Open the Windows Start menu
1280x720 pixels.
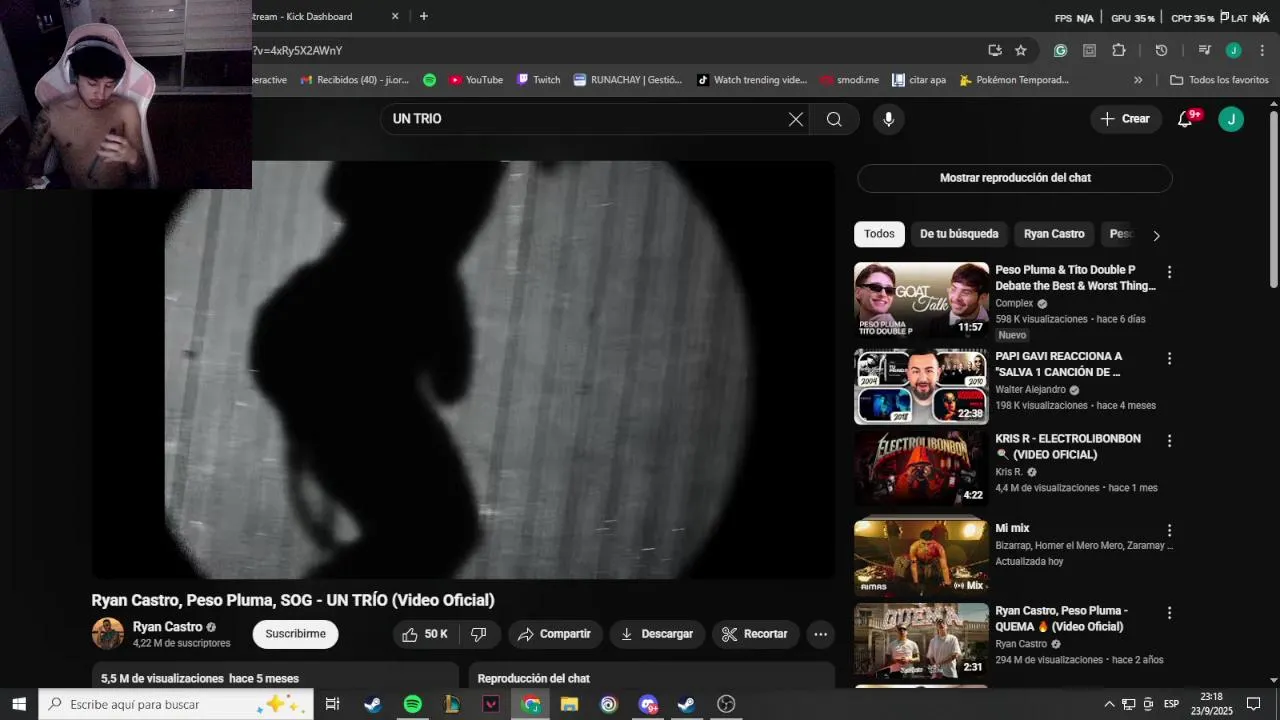[19, 704]
